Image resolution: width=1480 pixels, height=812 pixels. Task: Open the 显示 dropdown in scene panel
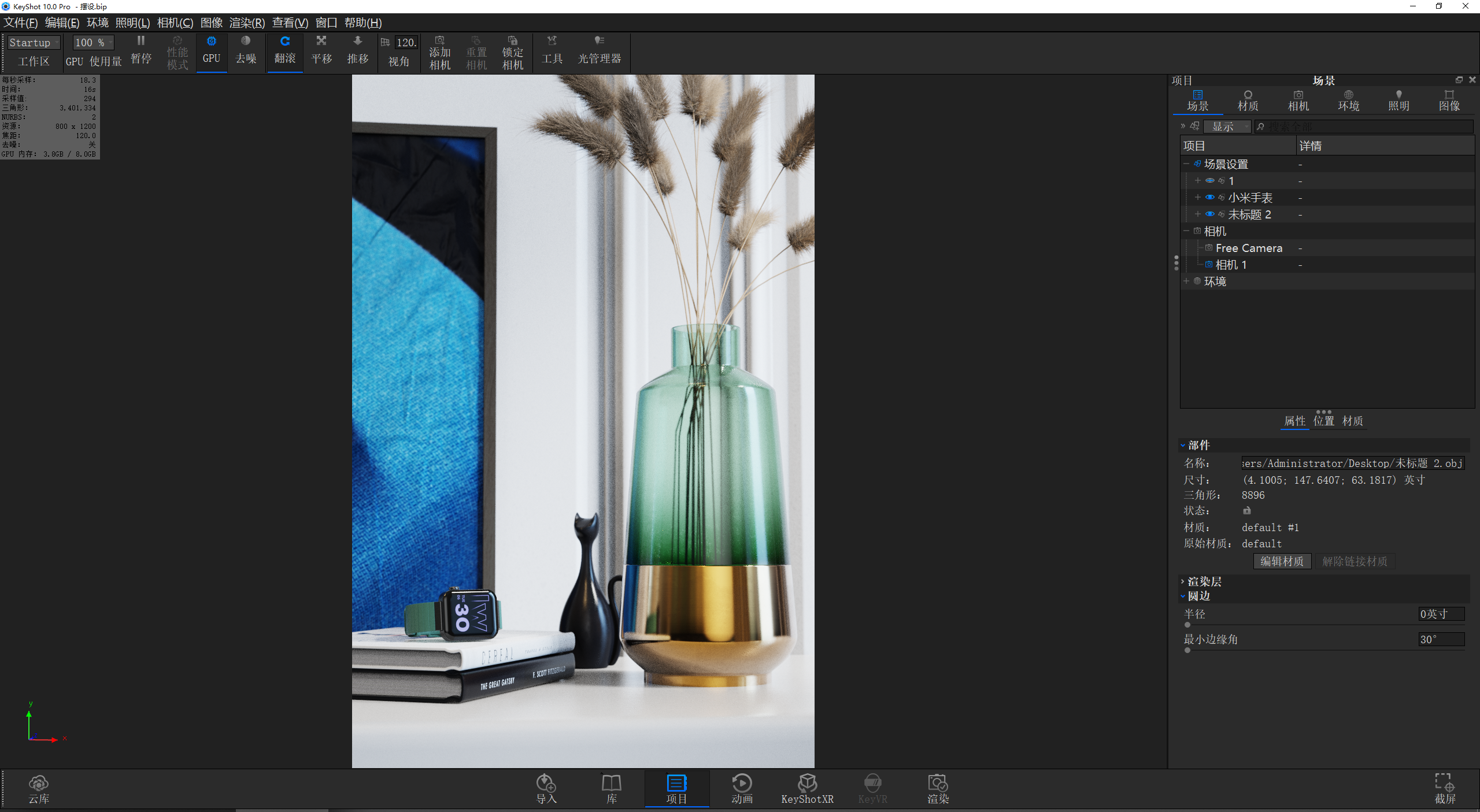(x=1227, y=127)
